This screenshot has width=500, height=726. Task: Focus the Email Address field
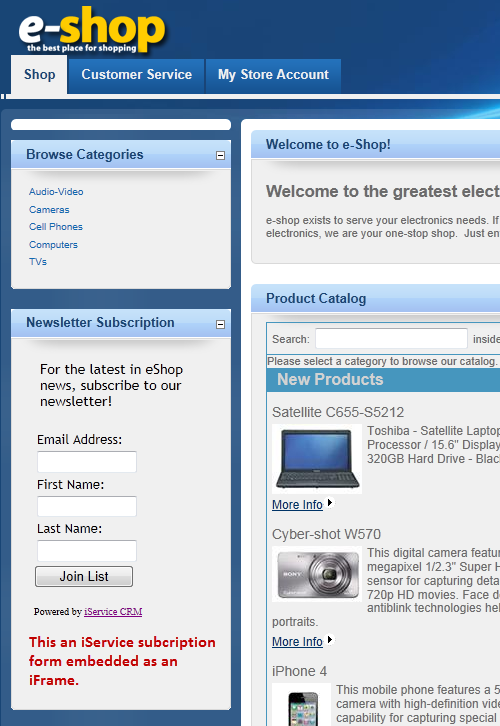87,462
